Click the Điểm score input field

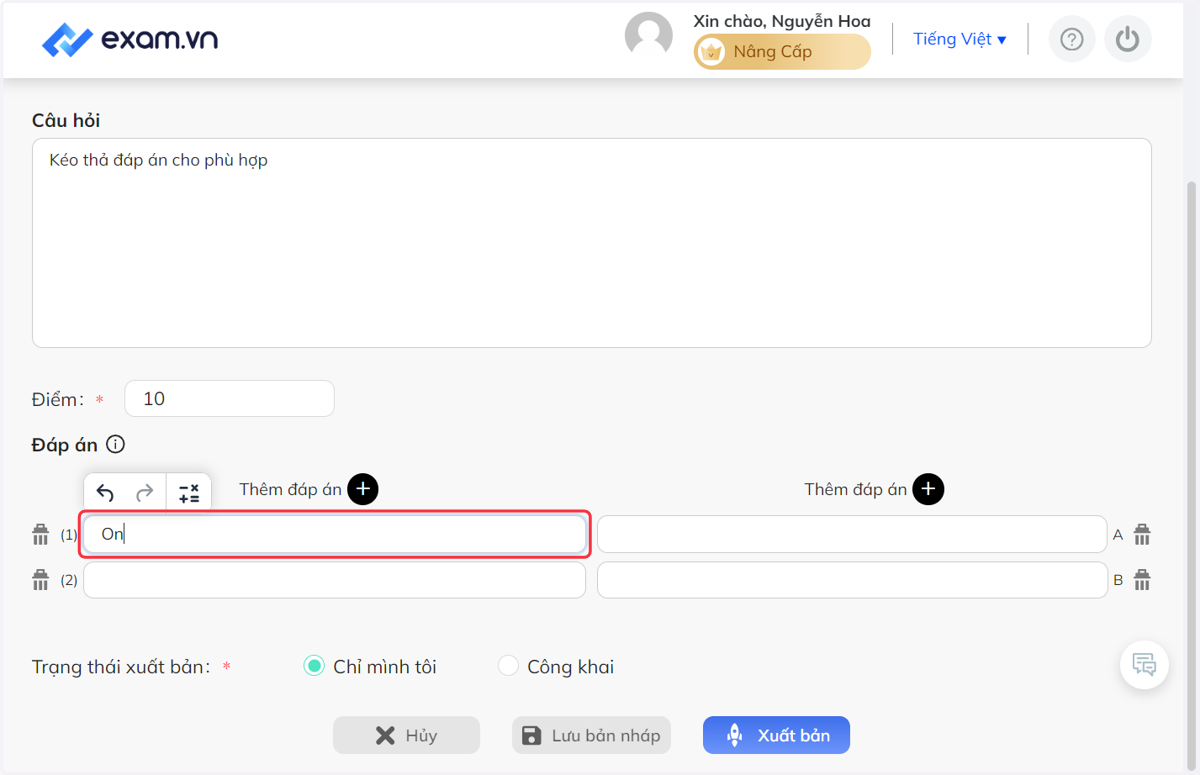[229, 398]
